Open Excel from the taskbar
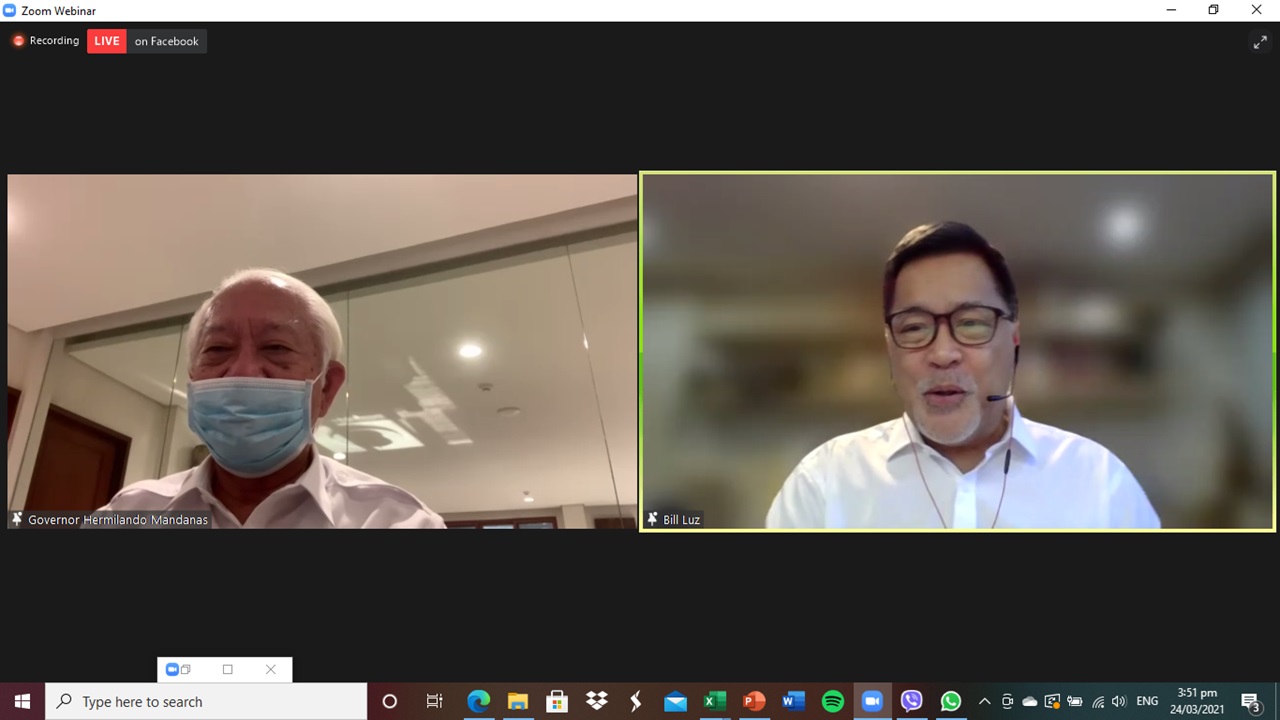 coord(715,701)
